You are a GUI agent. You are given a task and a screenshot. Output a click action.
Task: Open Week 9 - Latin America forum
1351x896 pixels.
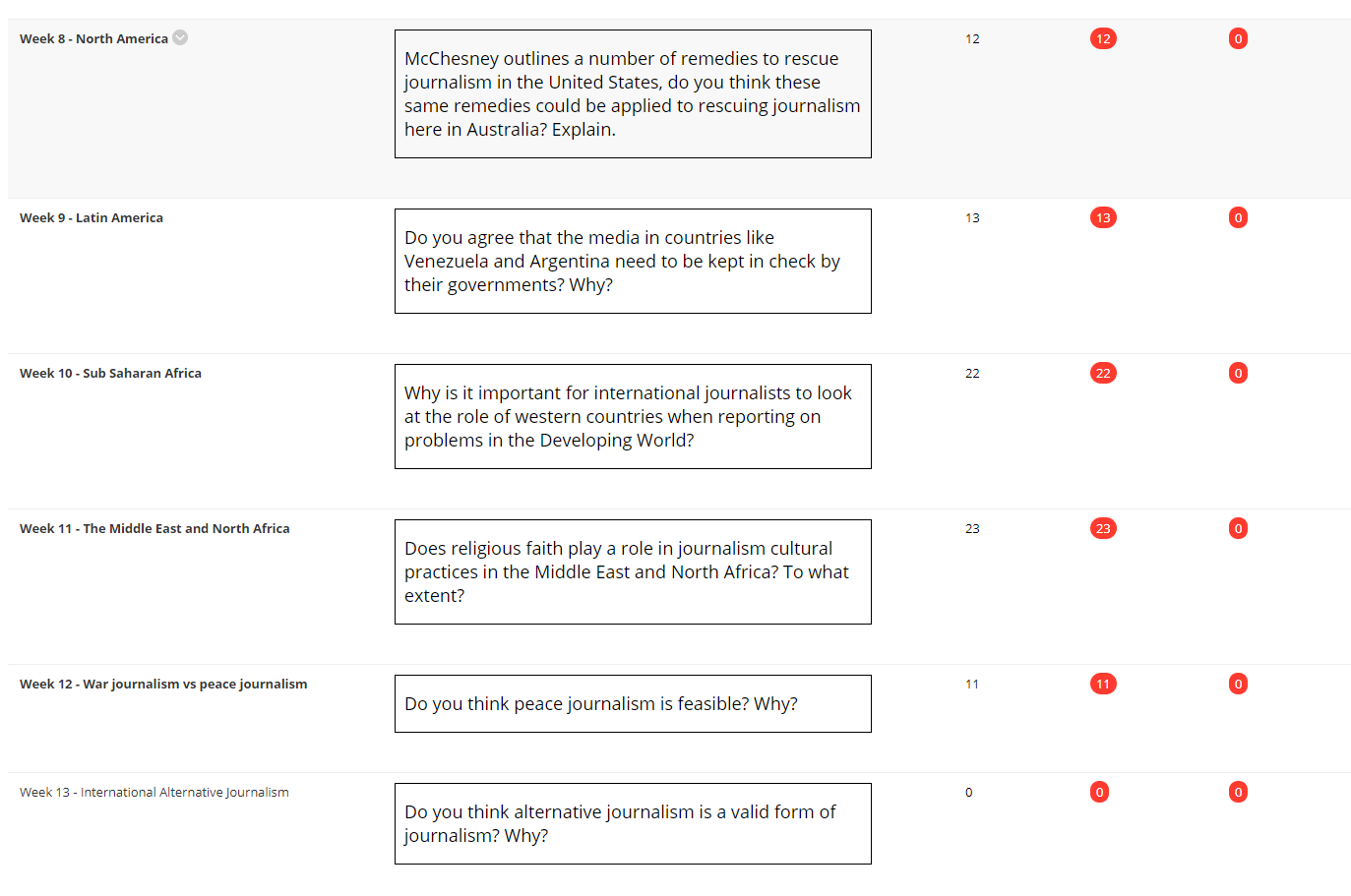(x=92, y=217)
